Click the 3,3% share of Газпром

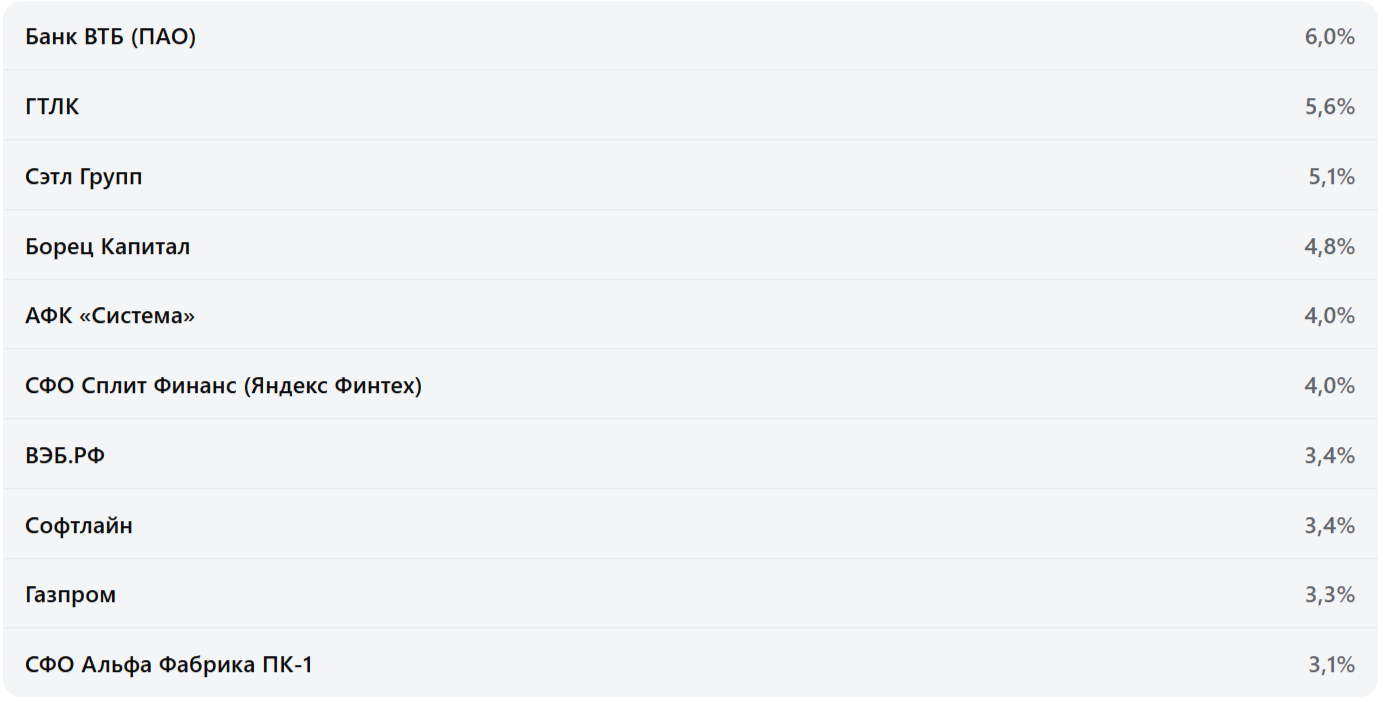1329,595
